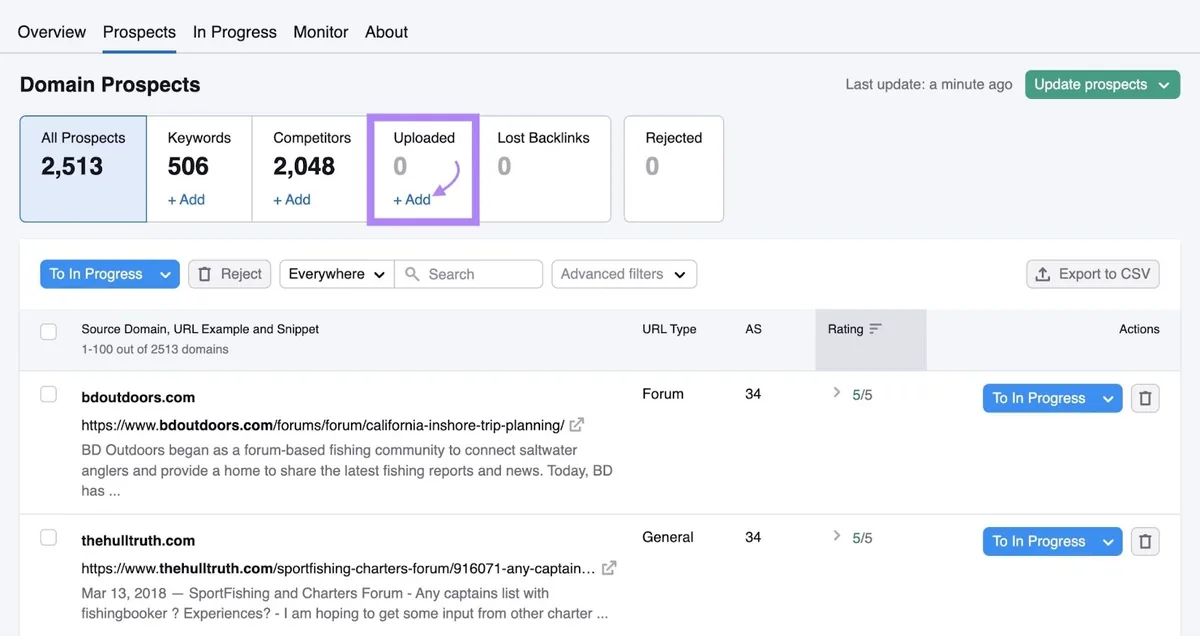The height and width of the screenshot is (636, 1200).
Task: Select the Uploaded prospects card
Action: [423, 168]
